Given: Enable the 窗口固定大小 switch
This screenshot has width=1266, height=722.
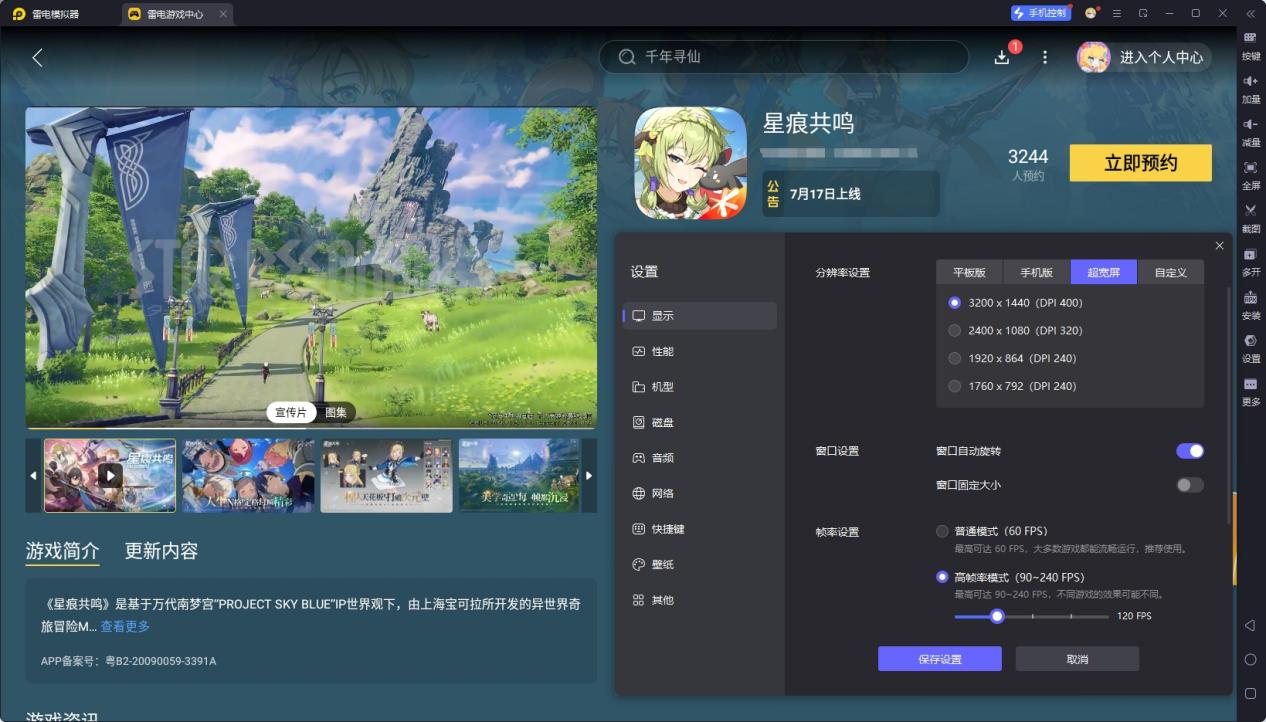Looking at the screenshot, I should [x=1190, y=485].
